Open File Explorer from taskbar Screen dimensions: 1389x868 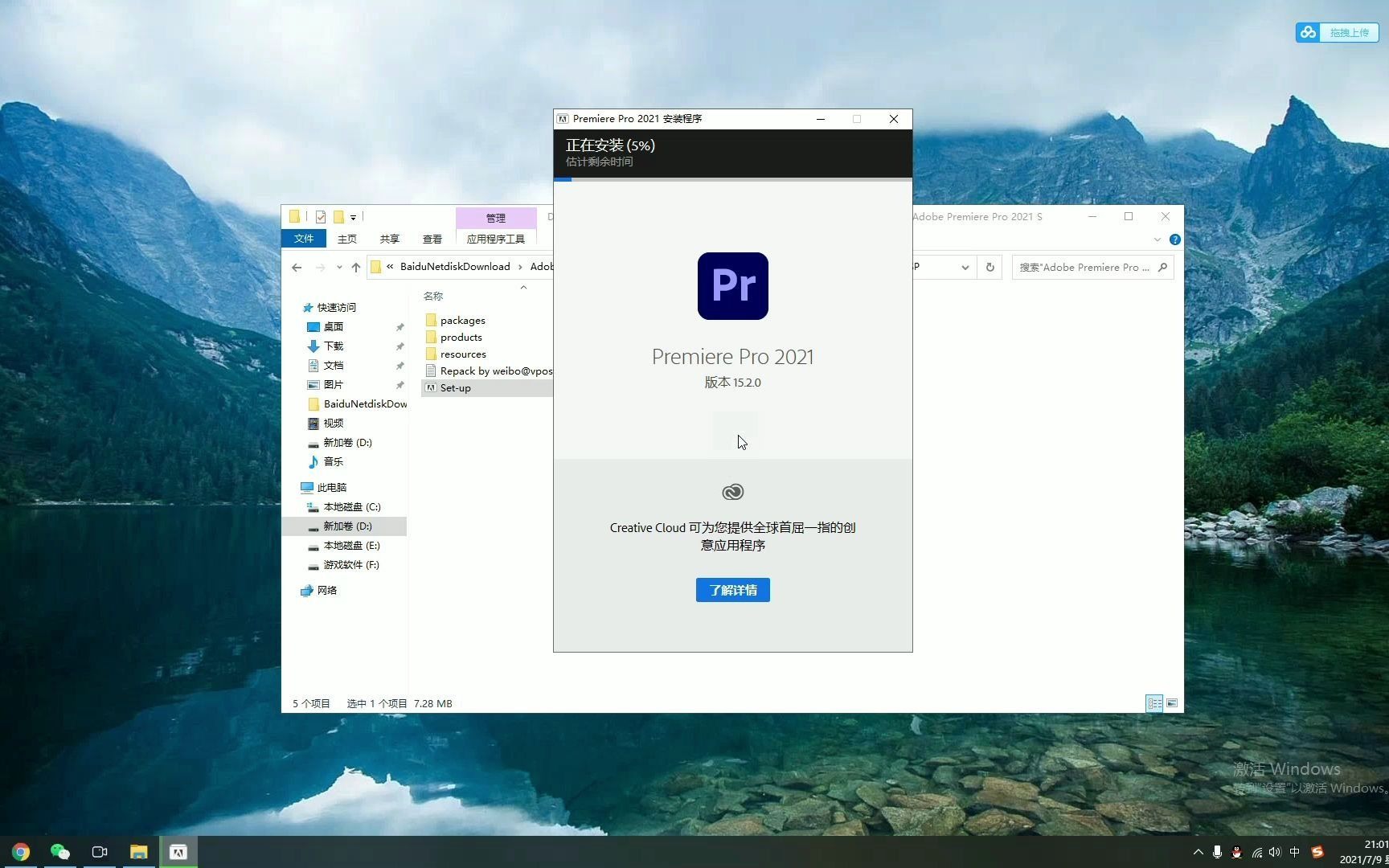pos(139,852)
